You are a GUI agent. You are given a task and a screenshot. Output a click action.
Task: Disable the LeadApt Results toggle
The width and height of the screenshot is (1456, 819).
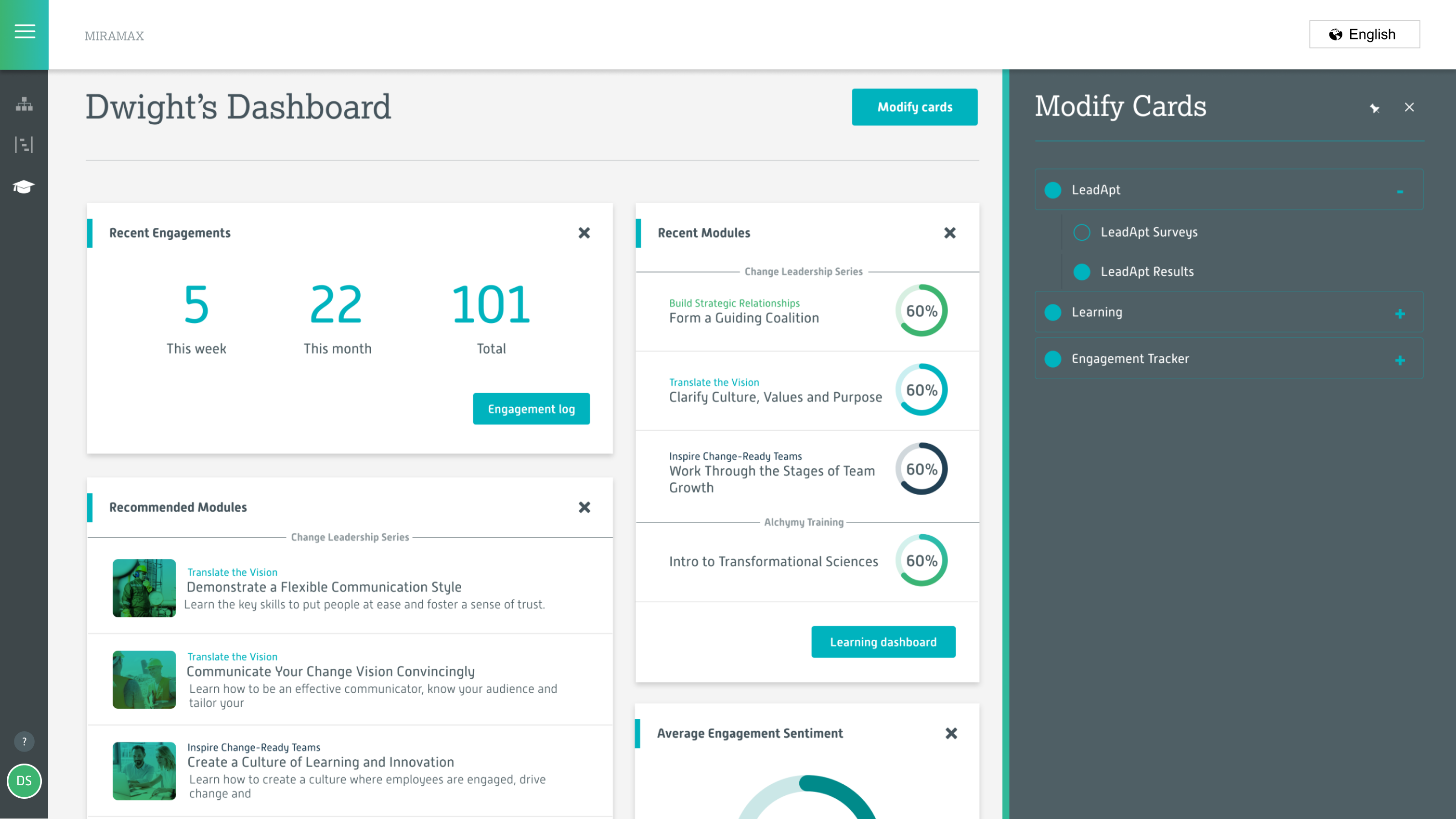click(x=1082, y=272)
